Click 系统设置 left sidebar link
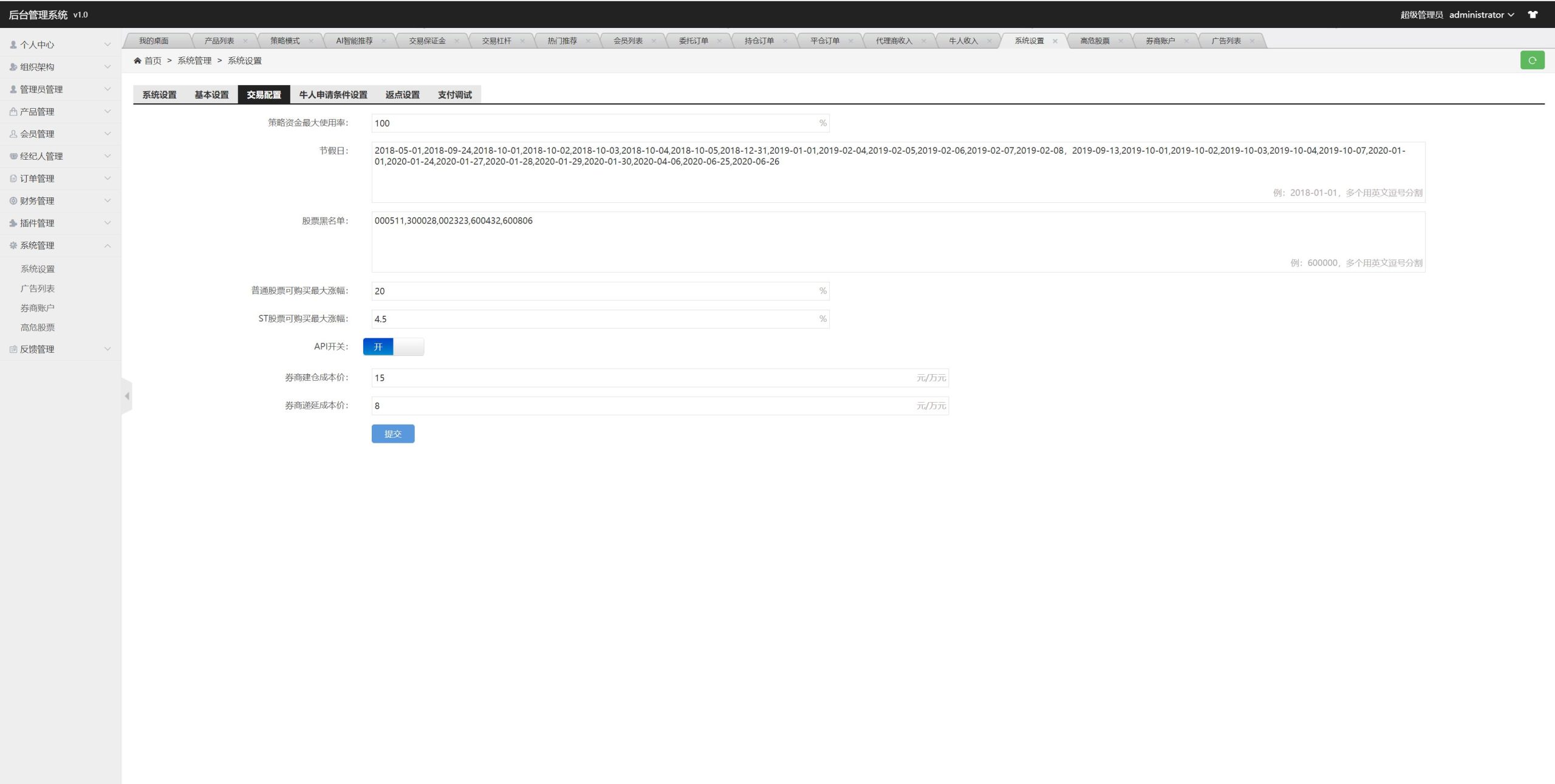Screen dimensions: 1555x784 tap(38, 268)
